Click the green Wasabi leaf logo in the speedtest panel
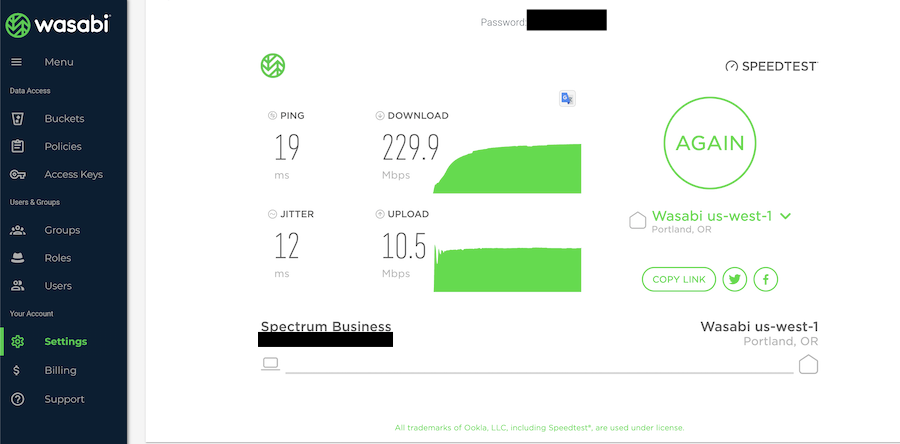The image size is (900, 444). [273, 66]
